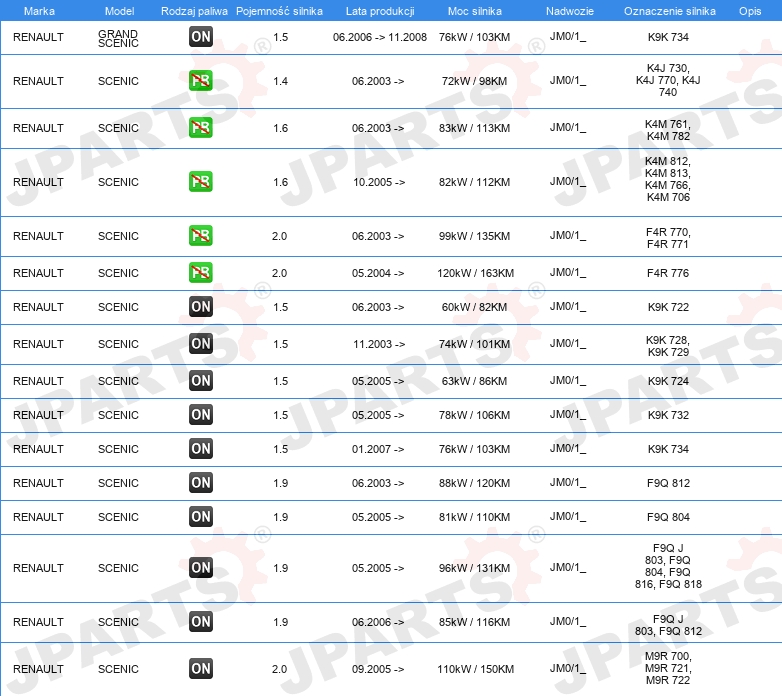Viewport: 782px width, 696px height.
Task: Select the 81kW / 110KM power cell
Action: tap(474, 517)
